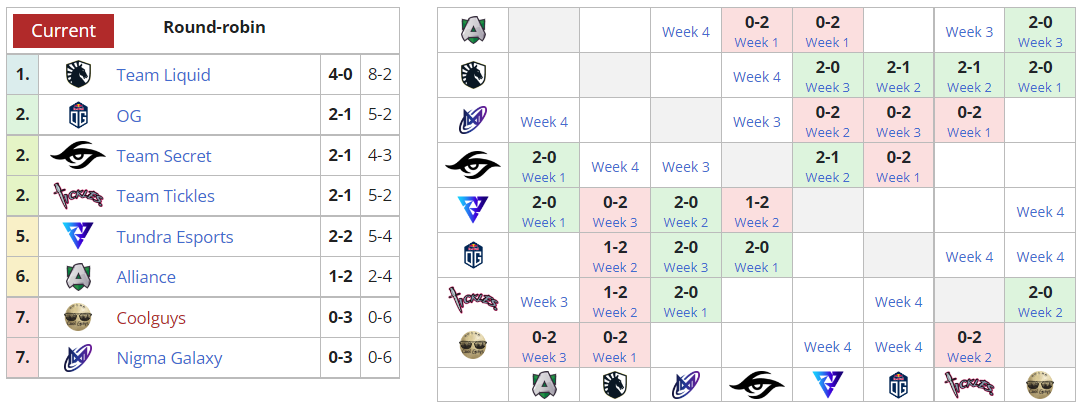The height and width of the screenshot is (408, 1081).
Task: Click Team Liquid logo in standings table
Action: coord(78,75)
